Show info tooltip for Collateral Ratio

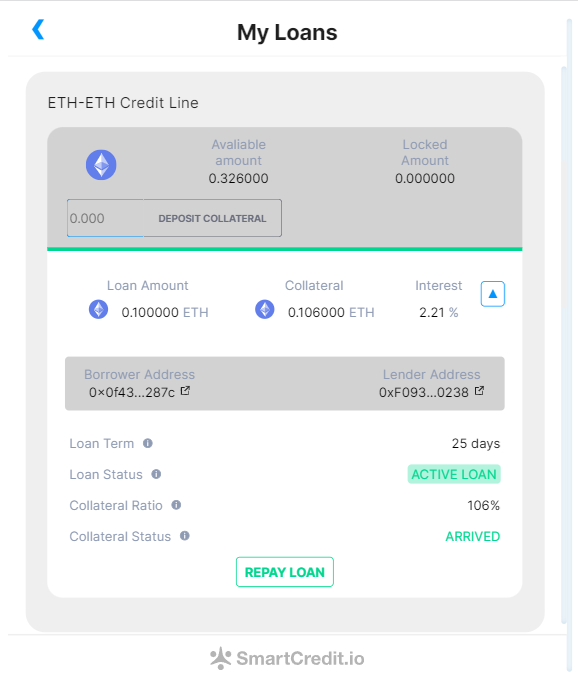point(176,505)
